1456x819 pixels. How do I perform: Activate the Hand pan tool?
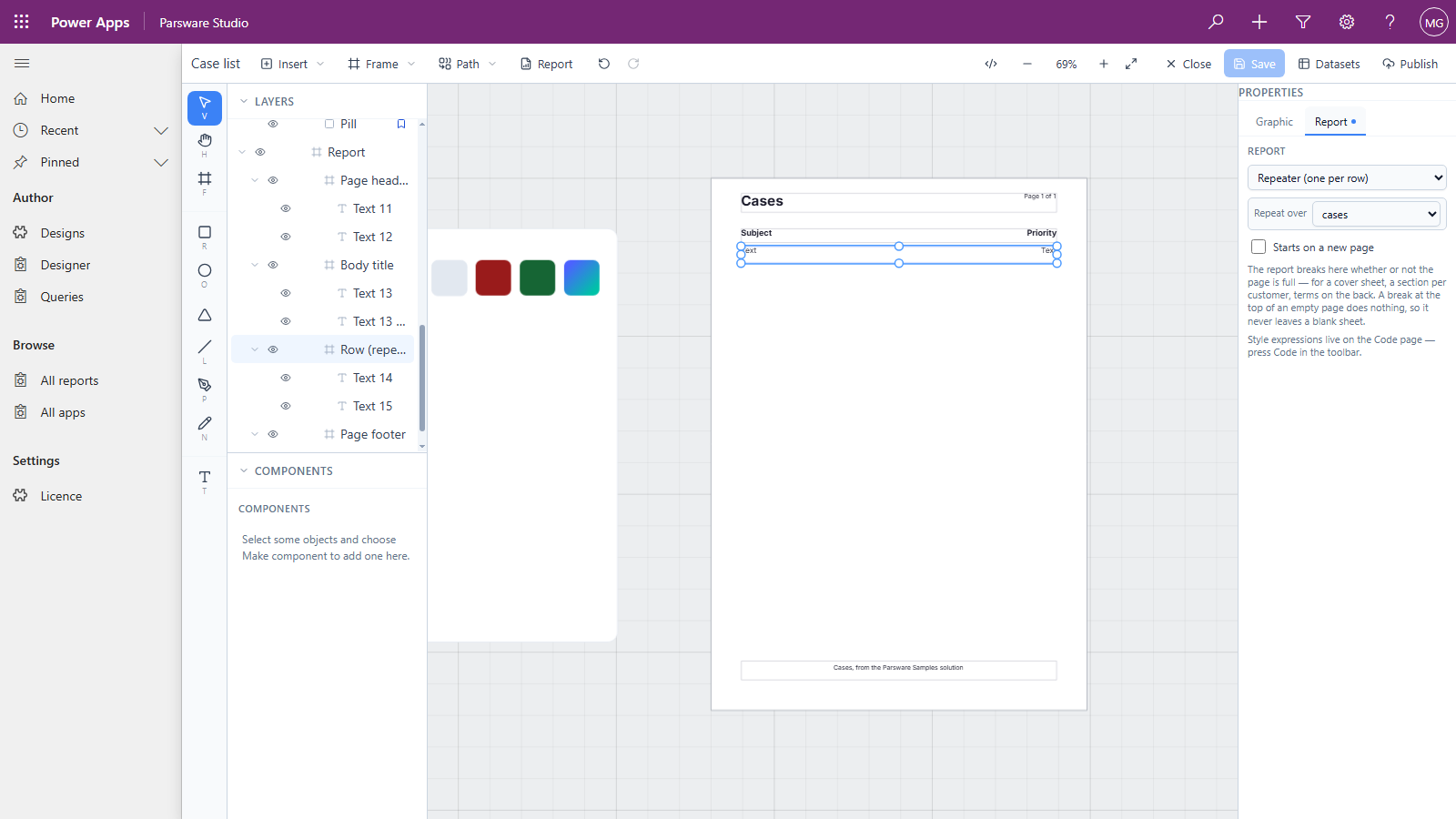(205, 144)
